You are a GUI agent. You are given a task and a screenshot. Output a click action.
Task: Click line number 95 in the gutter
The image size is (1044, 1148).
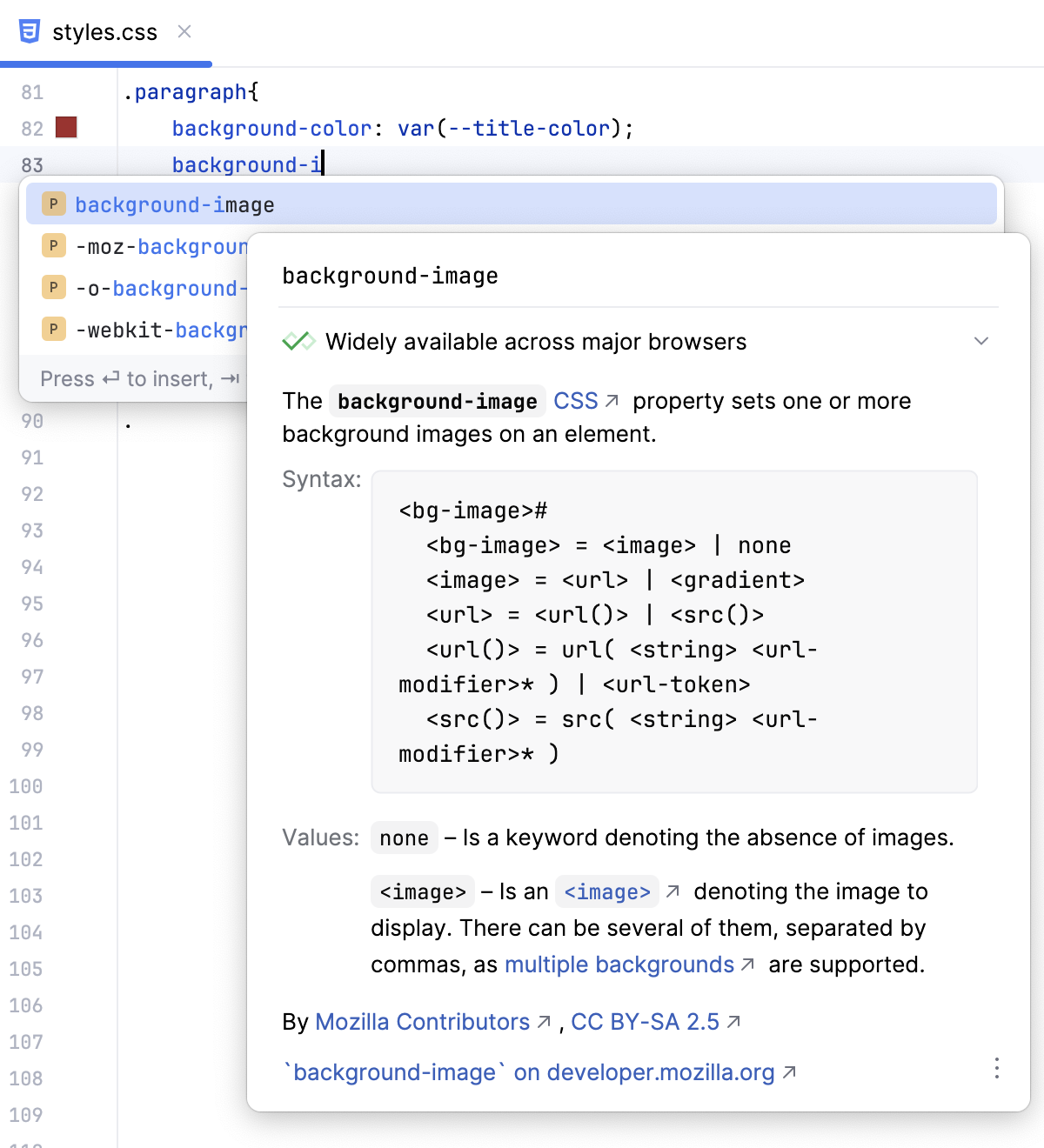coord(31,604)
